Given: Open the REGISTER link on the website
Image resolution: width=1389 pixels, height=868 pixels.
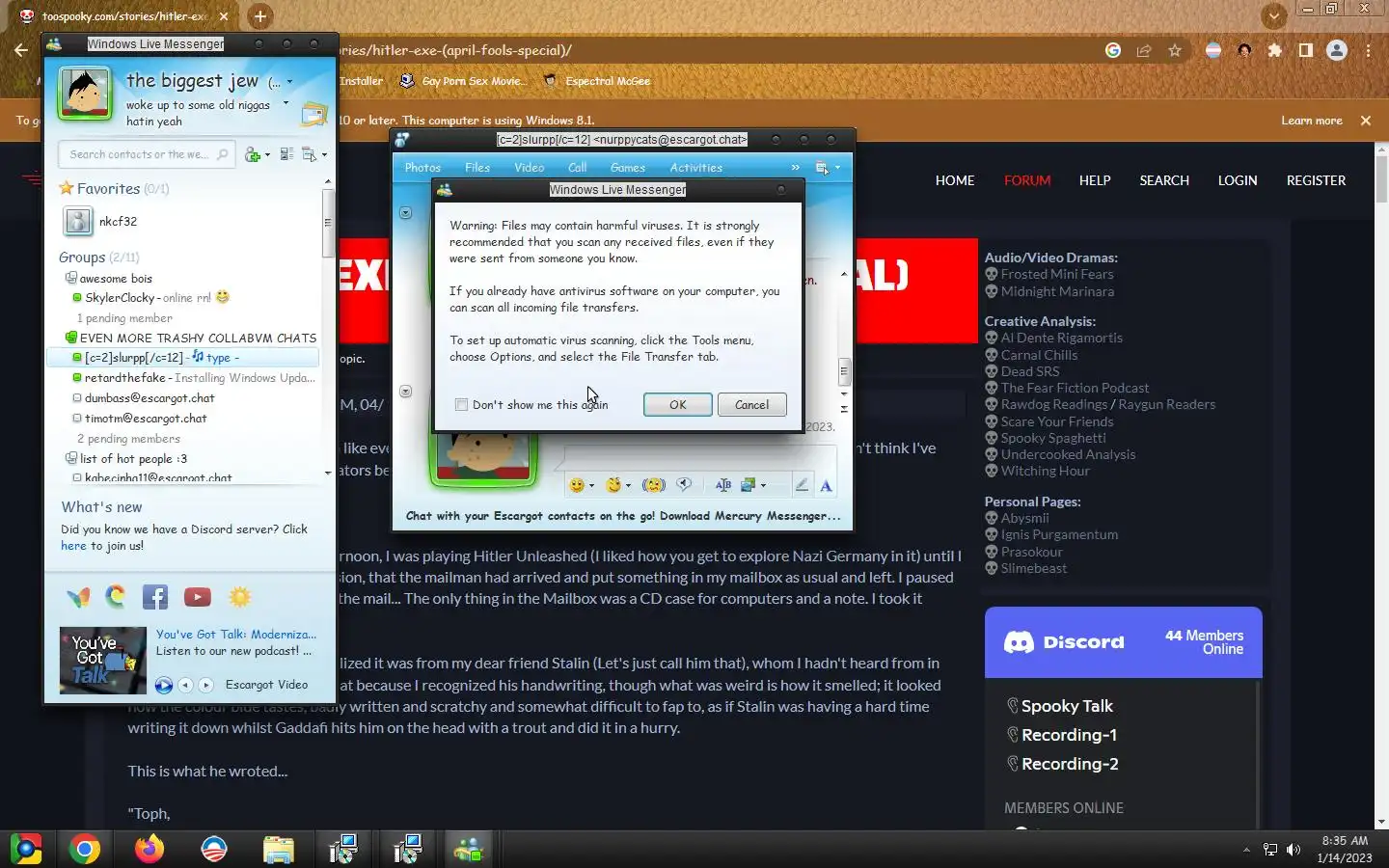Looking at the screenshot, I should point(1316,180).
